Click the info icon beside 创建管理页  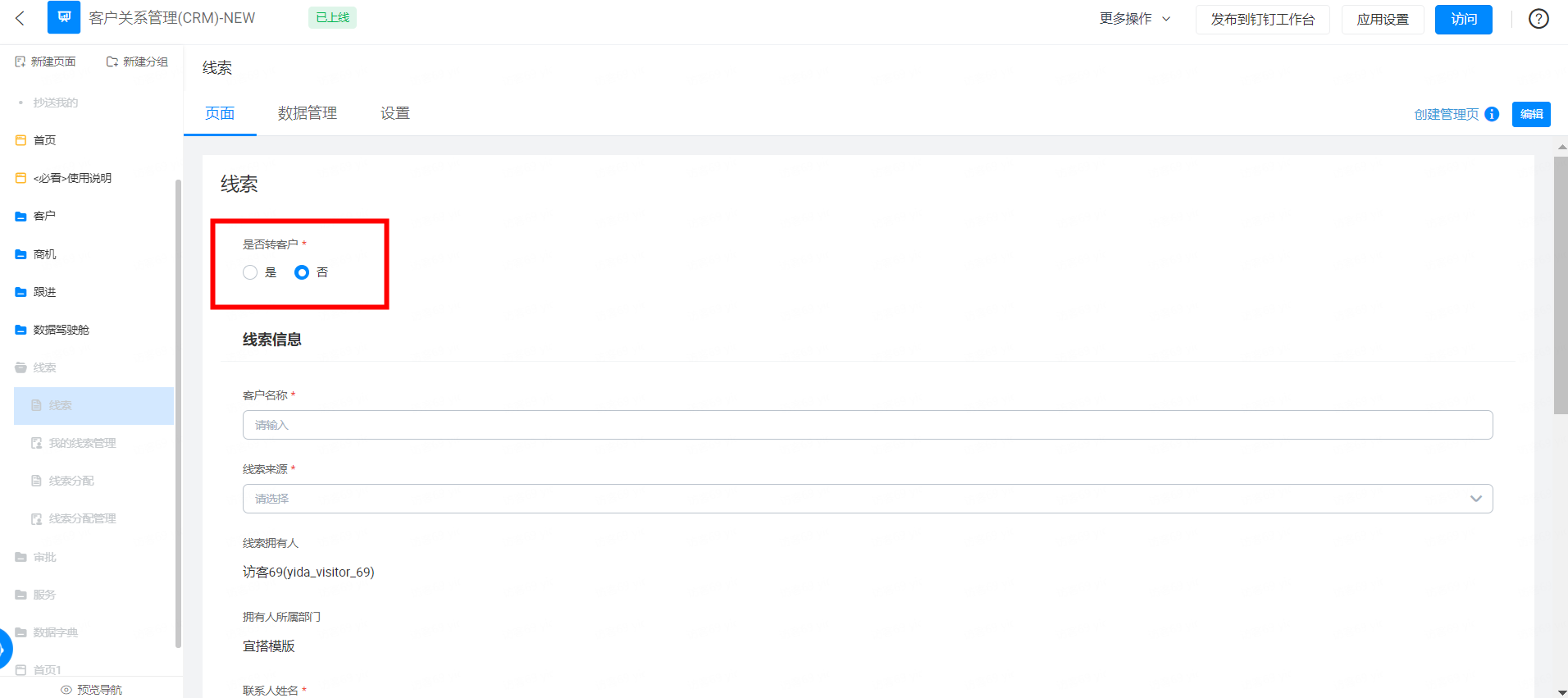tap(1492, 114)
